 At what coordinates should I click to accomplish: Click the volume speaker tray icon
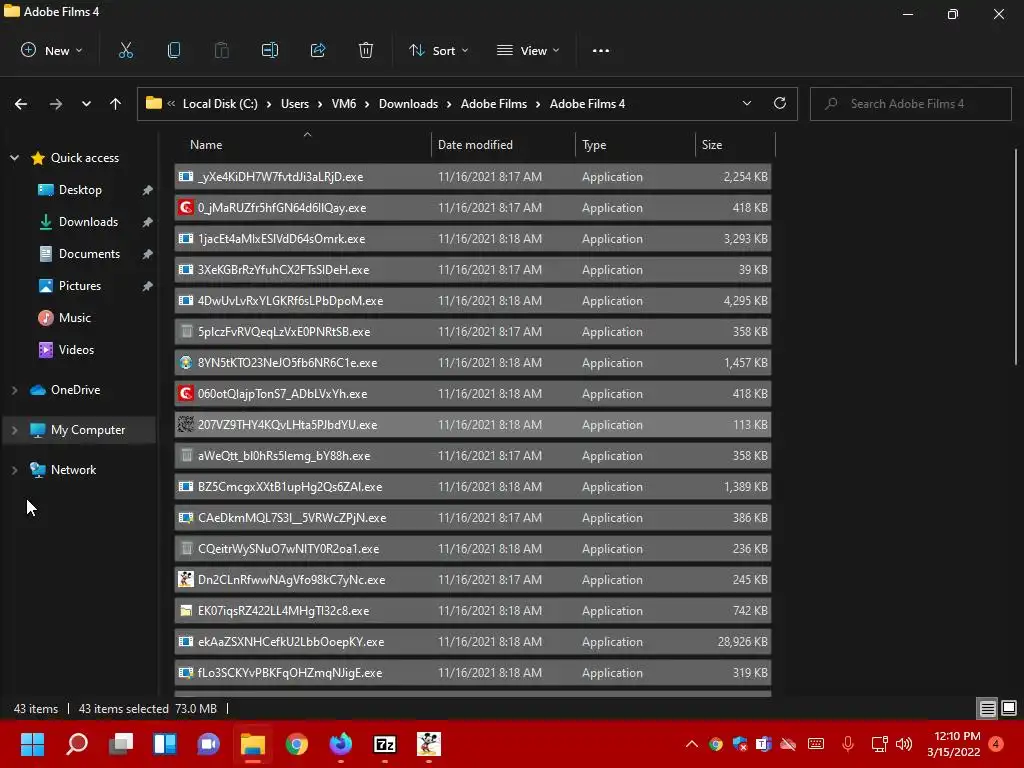[x=904, y=744]
